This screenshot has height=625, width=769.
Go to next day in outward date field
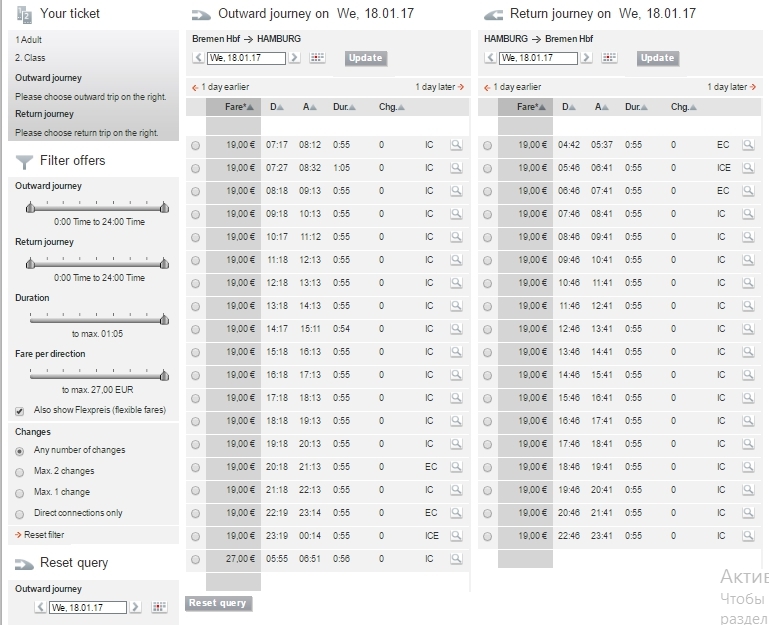pyautogui.click(x=294, y=58)
